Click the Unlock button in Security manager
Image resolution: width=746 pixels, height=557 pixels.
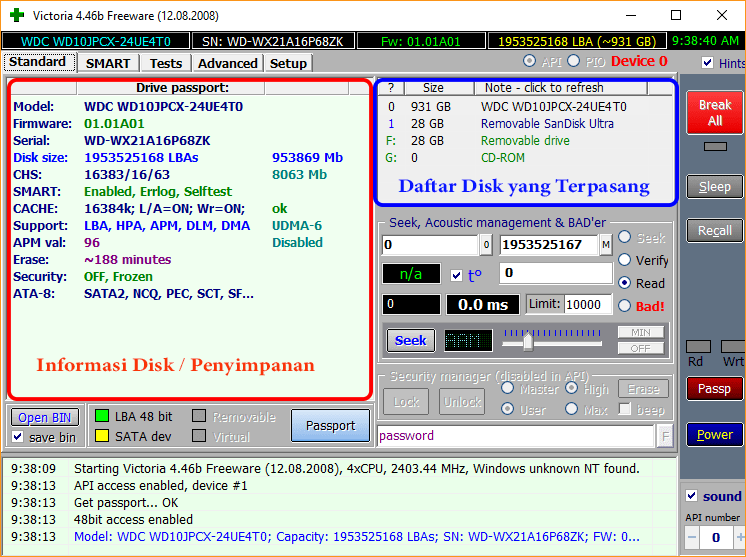tap(462, 401)
